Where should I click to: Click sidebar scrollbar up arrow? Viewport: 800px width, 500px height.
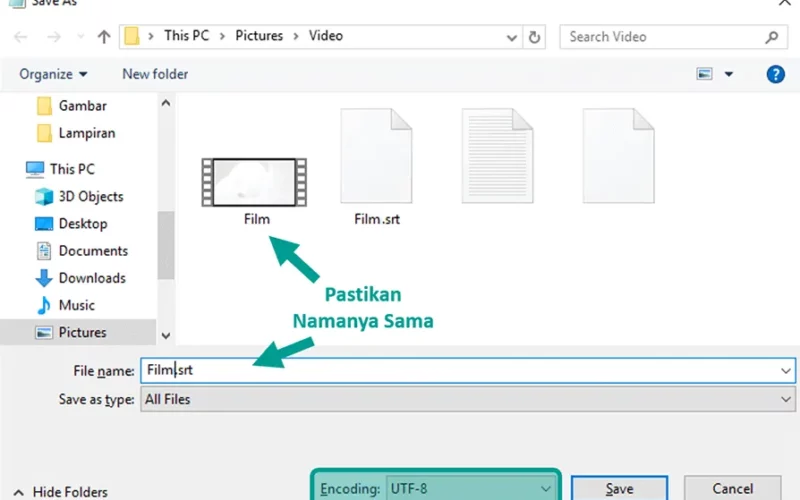[166, 104]
